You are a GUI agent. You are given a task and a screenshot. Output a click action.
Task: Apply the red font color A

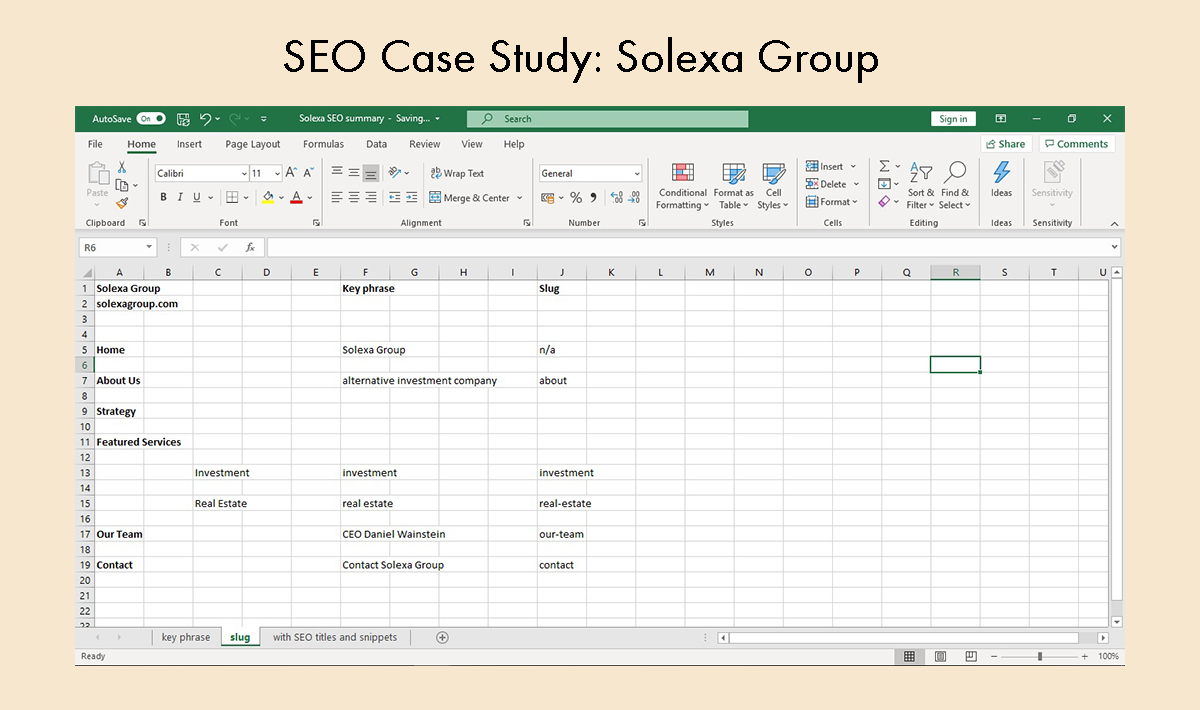coord(297,198)
